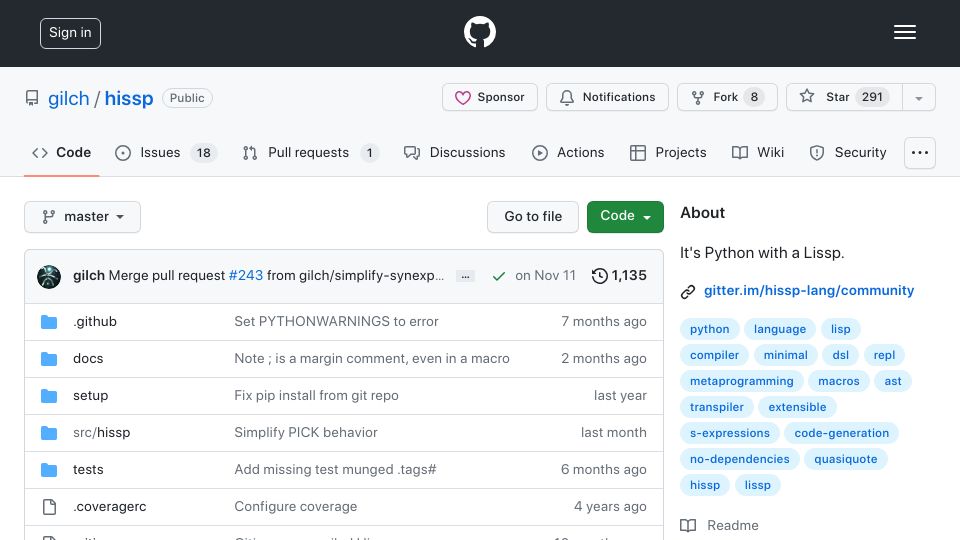Open the docs folder
The height and width of the screenshot is (540, 960).
coord(88,359)
